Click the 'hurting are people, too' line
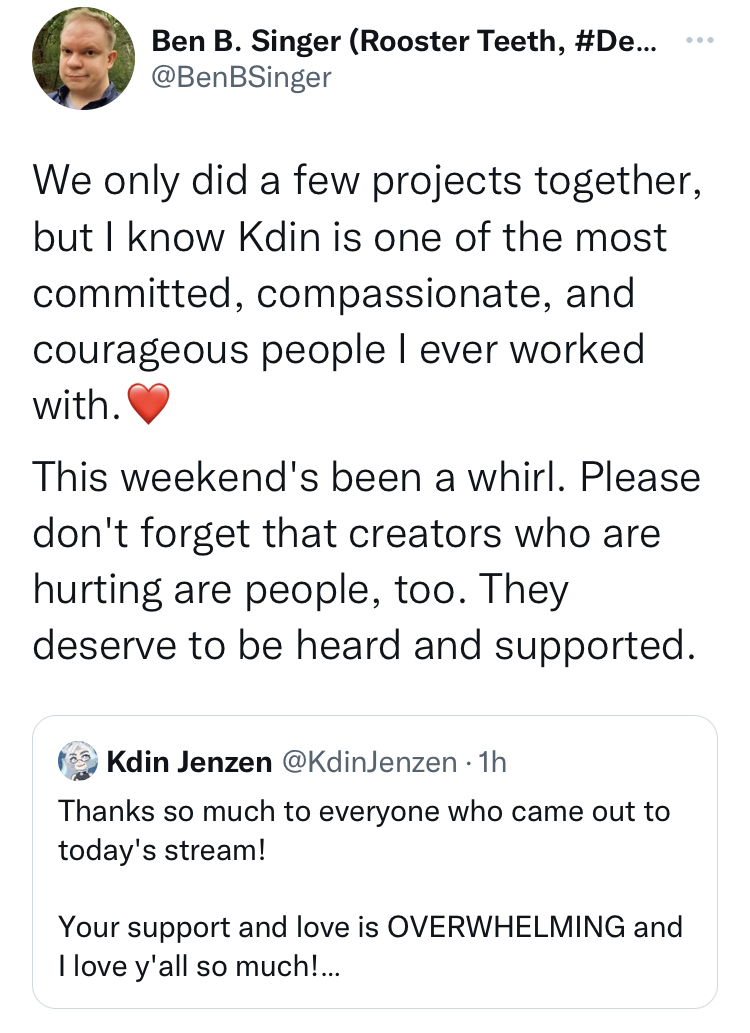 [x=300, y=589]
